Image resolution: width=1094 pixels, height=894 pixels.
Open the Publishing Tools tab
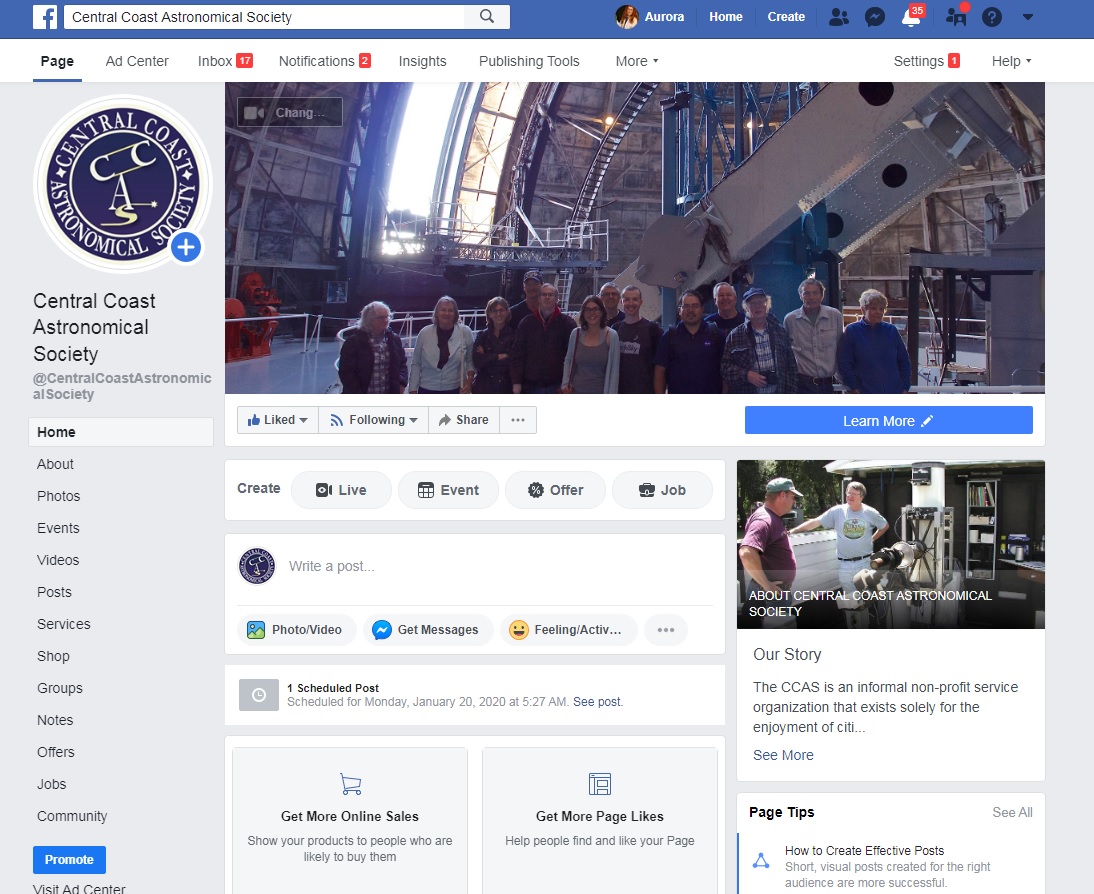click(x=529, y=61)
